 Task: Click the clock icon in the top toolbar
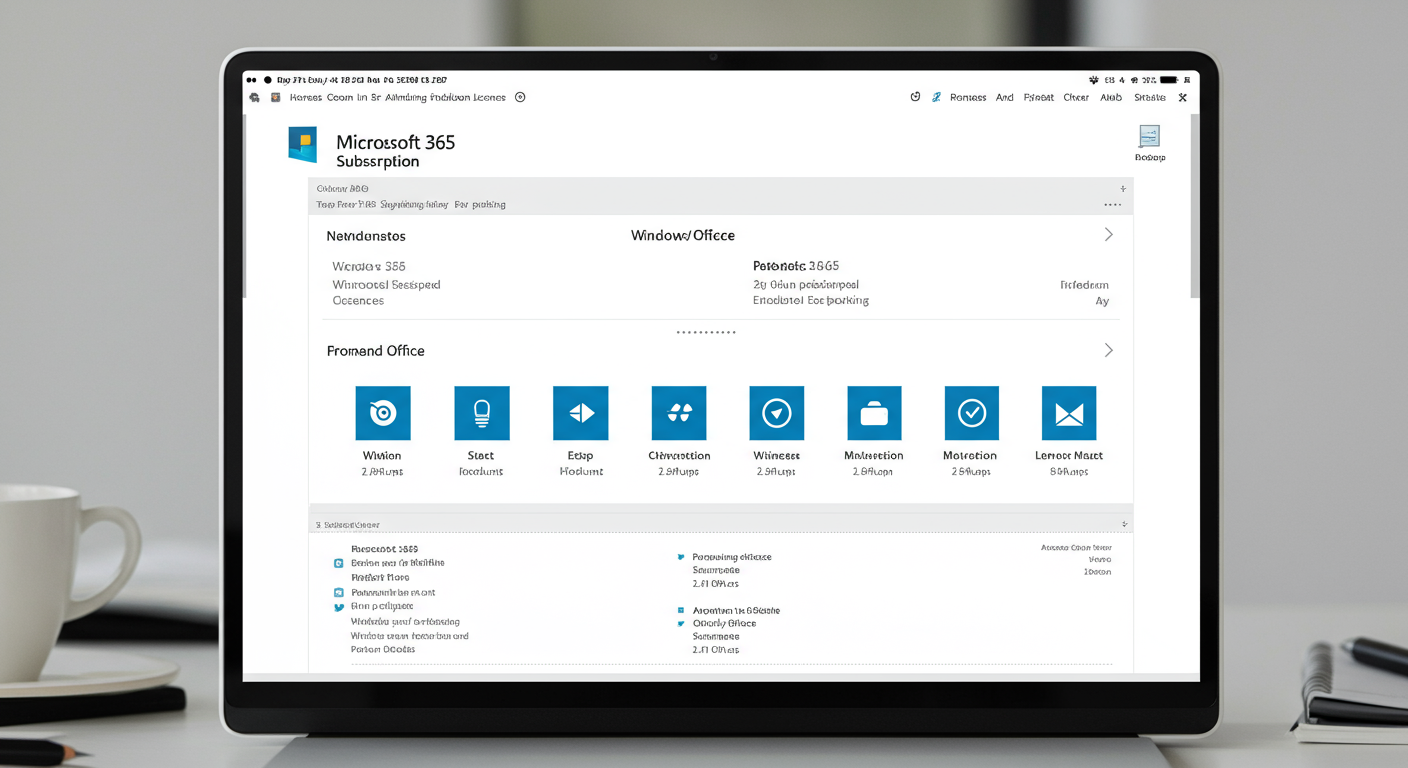tap(915, 97)
